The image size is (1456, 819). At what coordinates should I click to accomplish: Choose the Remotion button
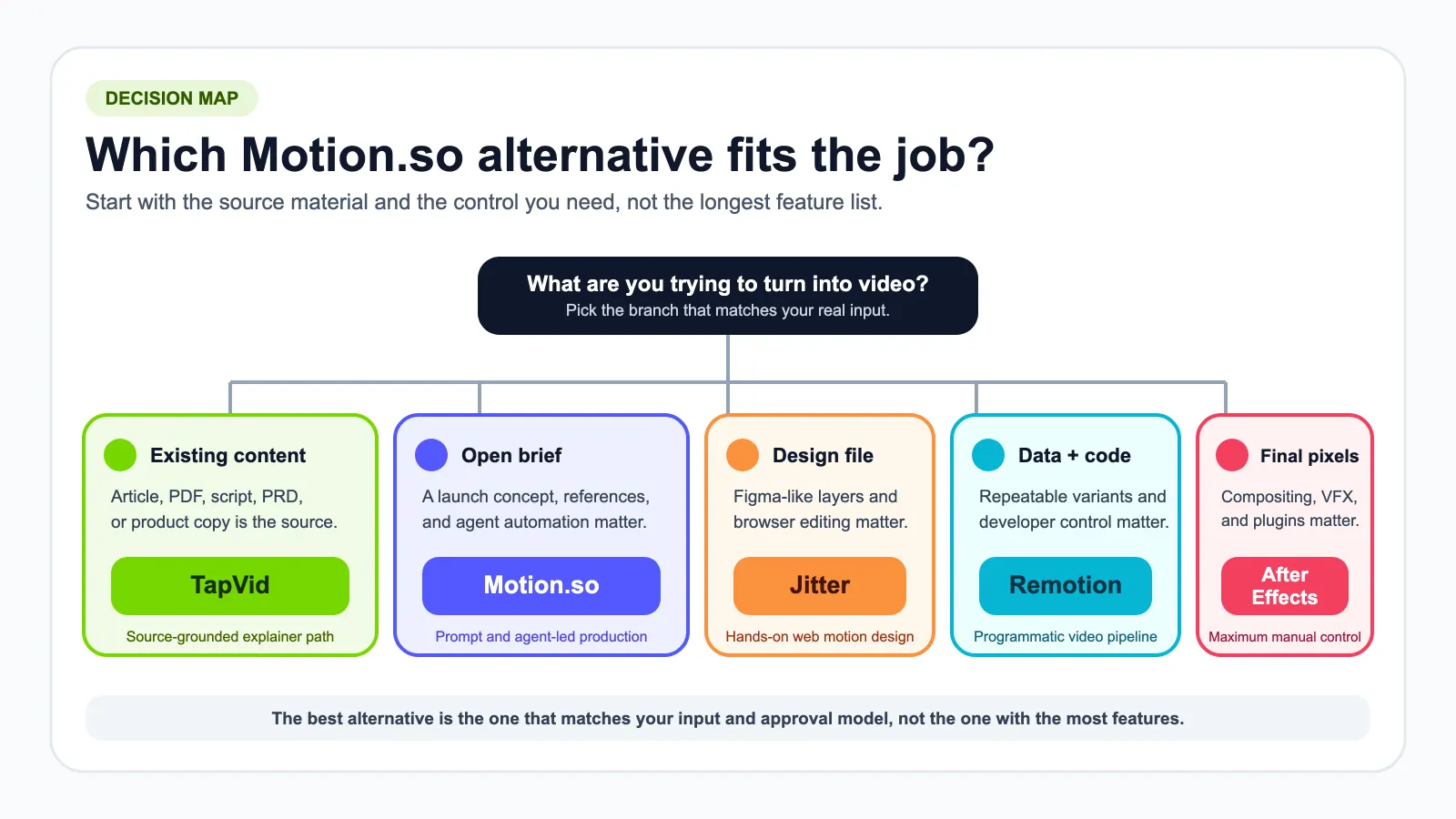pos(1066,585)
